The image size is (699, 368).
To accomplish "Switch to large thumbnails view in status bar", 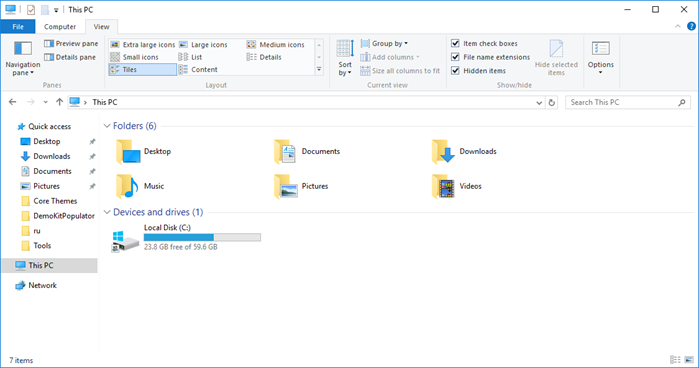I will (689, 360).
